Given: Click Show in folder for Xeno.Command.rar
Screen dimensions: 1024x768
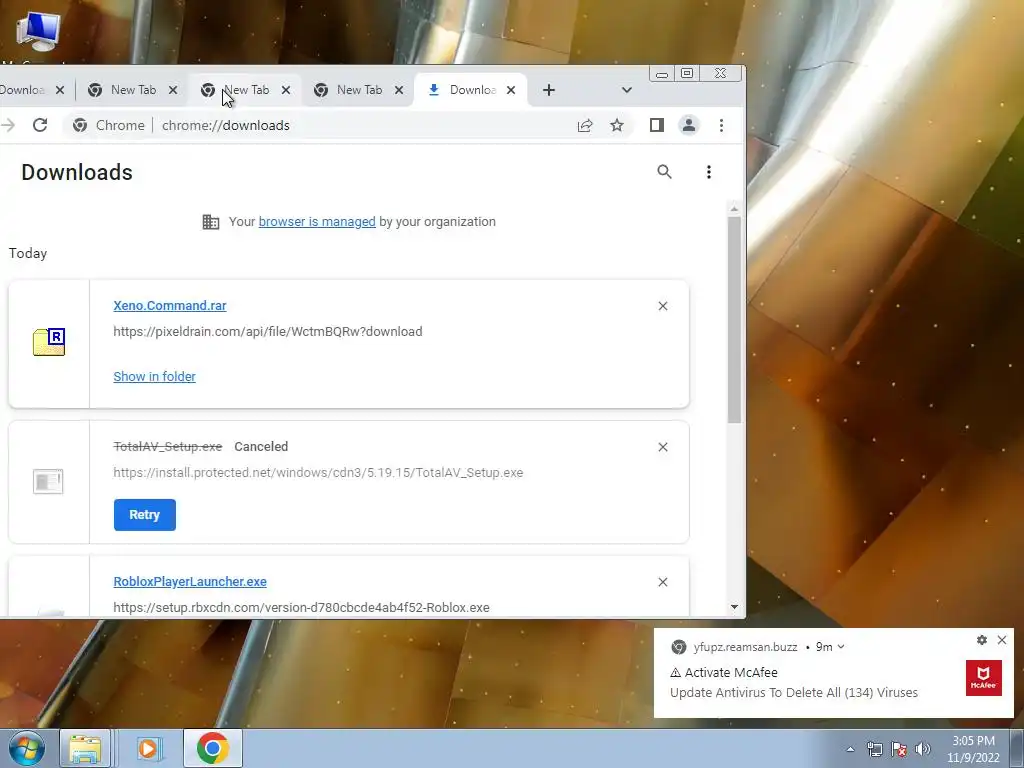Looking at the screenshot, I should [x=154, y=377].
